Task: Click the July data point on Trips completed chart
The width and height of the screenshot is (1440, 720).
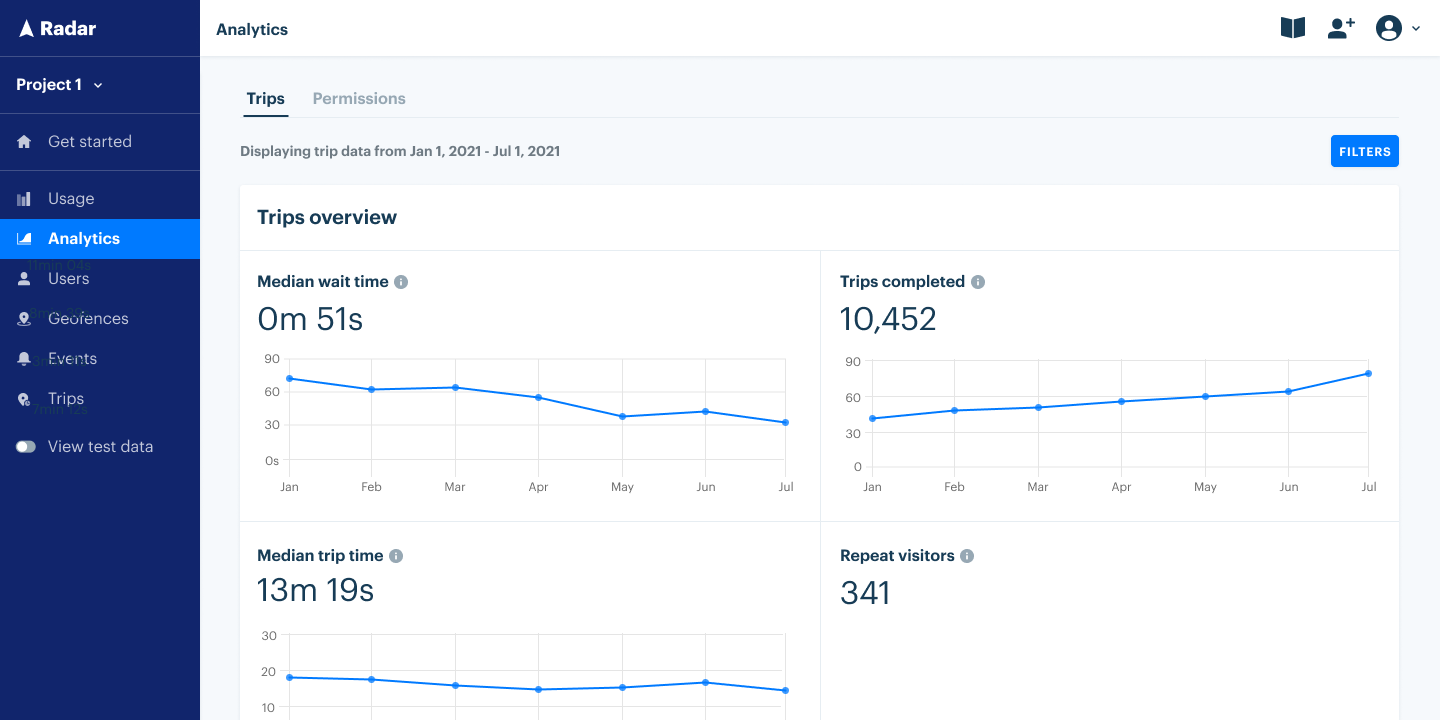Action: (1369, 373)
